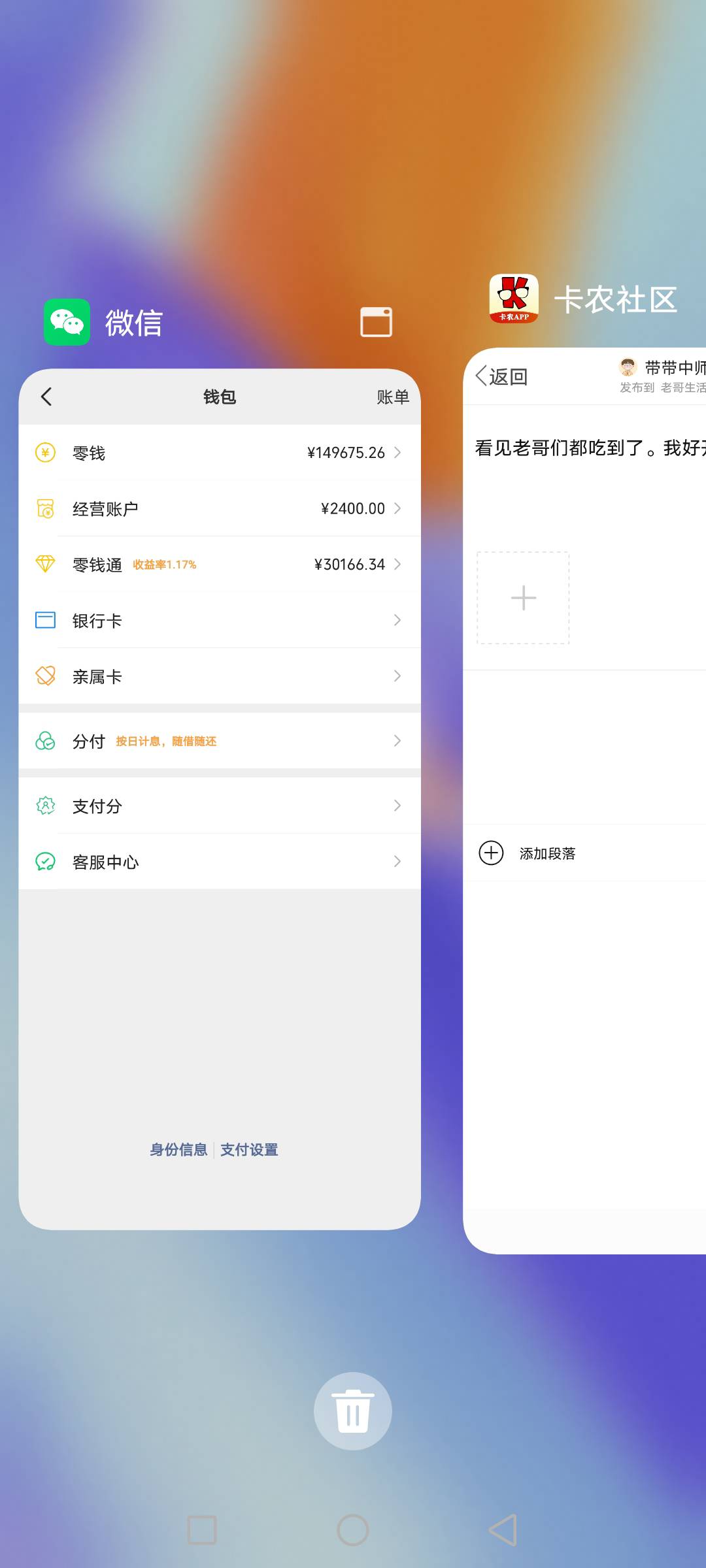Viewport: 706px width, 1568px height.
Task: Clear all recent apps with trash button
Action: pos(353,1411)
